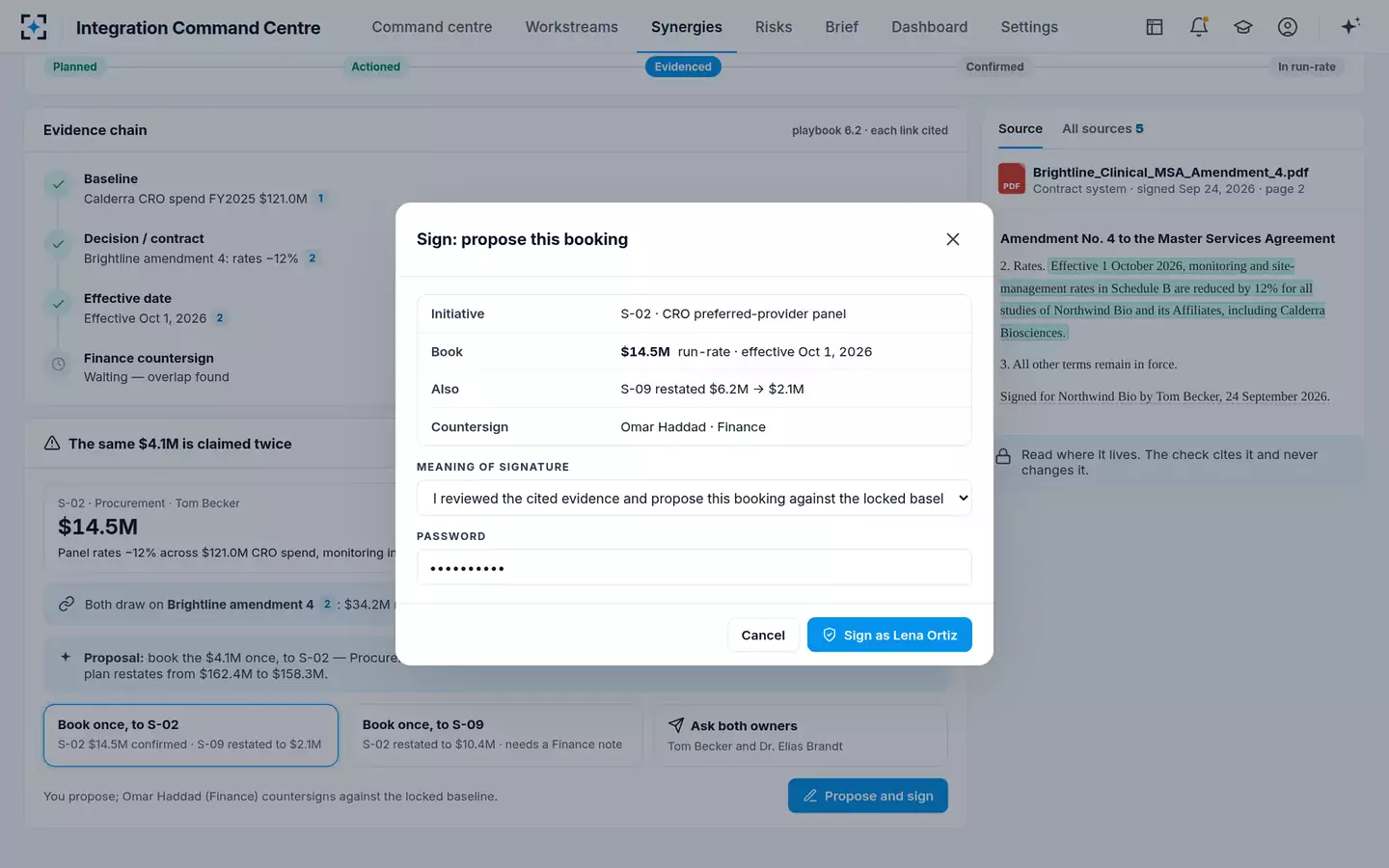Image resolution: width=1389 pixels, height=868 pixels.
Task: Click the highlighted rates clause in amendment
Action: 1162,299
